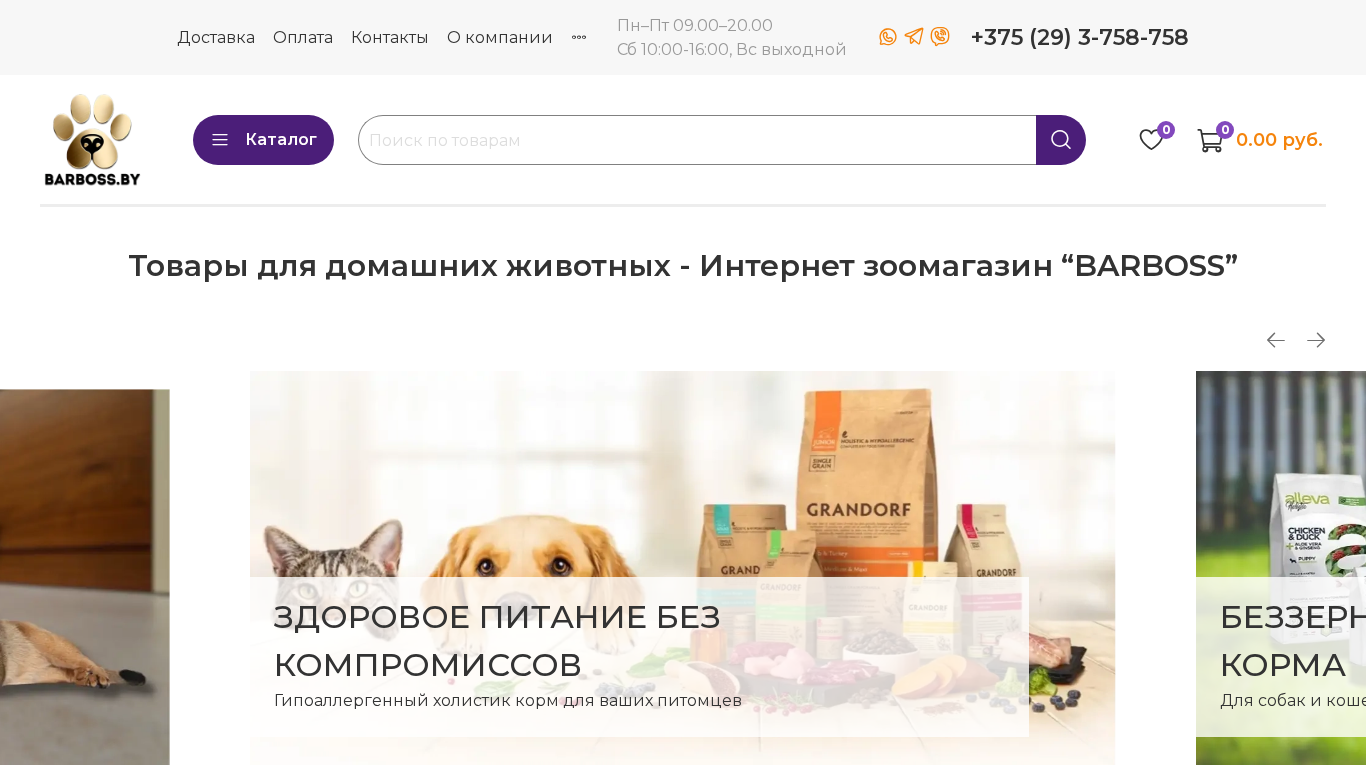
Task: Expand more menu items with three dots
Action: pyautogui.click(x=579, y=37)
